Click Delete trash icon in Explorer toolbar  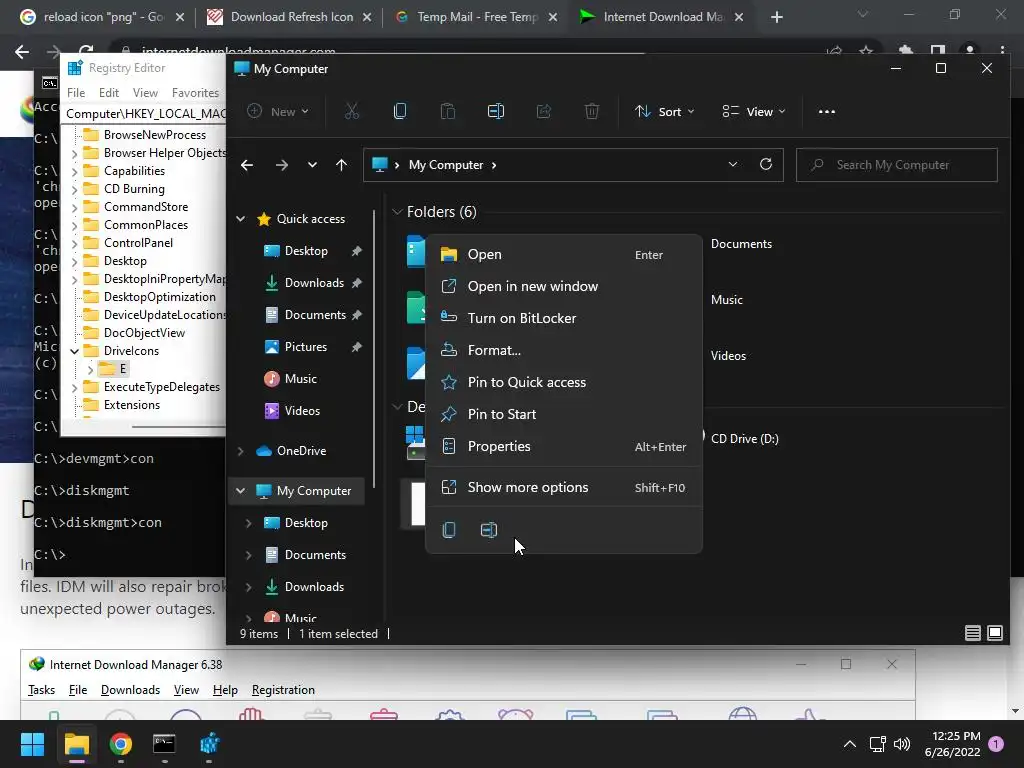[x=592, y=112]
